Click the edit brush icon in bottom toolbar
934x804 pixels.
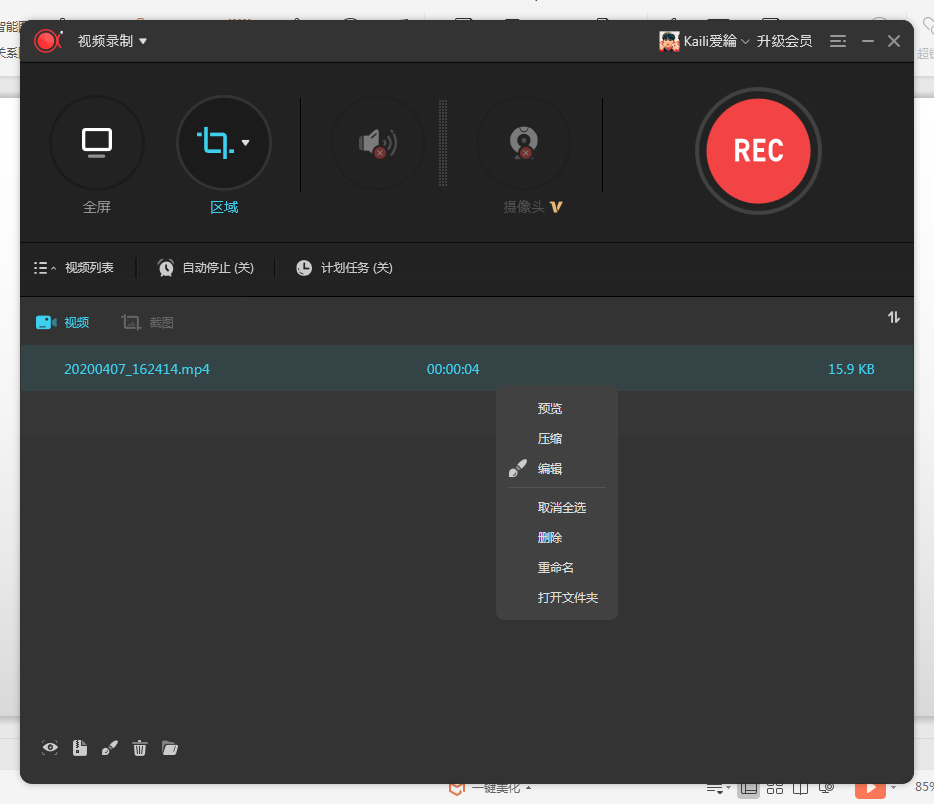(x=110, y=748)
